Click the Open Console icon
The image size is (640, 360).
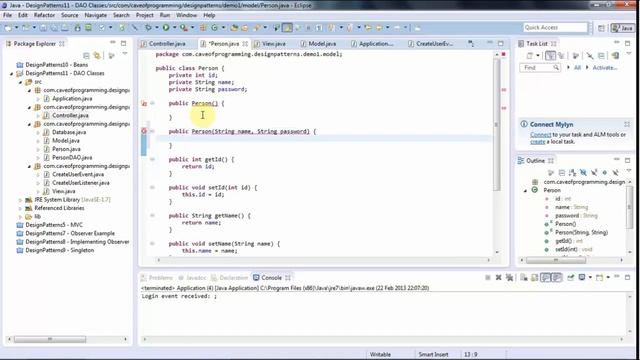point(599,278)
